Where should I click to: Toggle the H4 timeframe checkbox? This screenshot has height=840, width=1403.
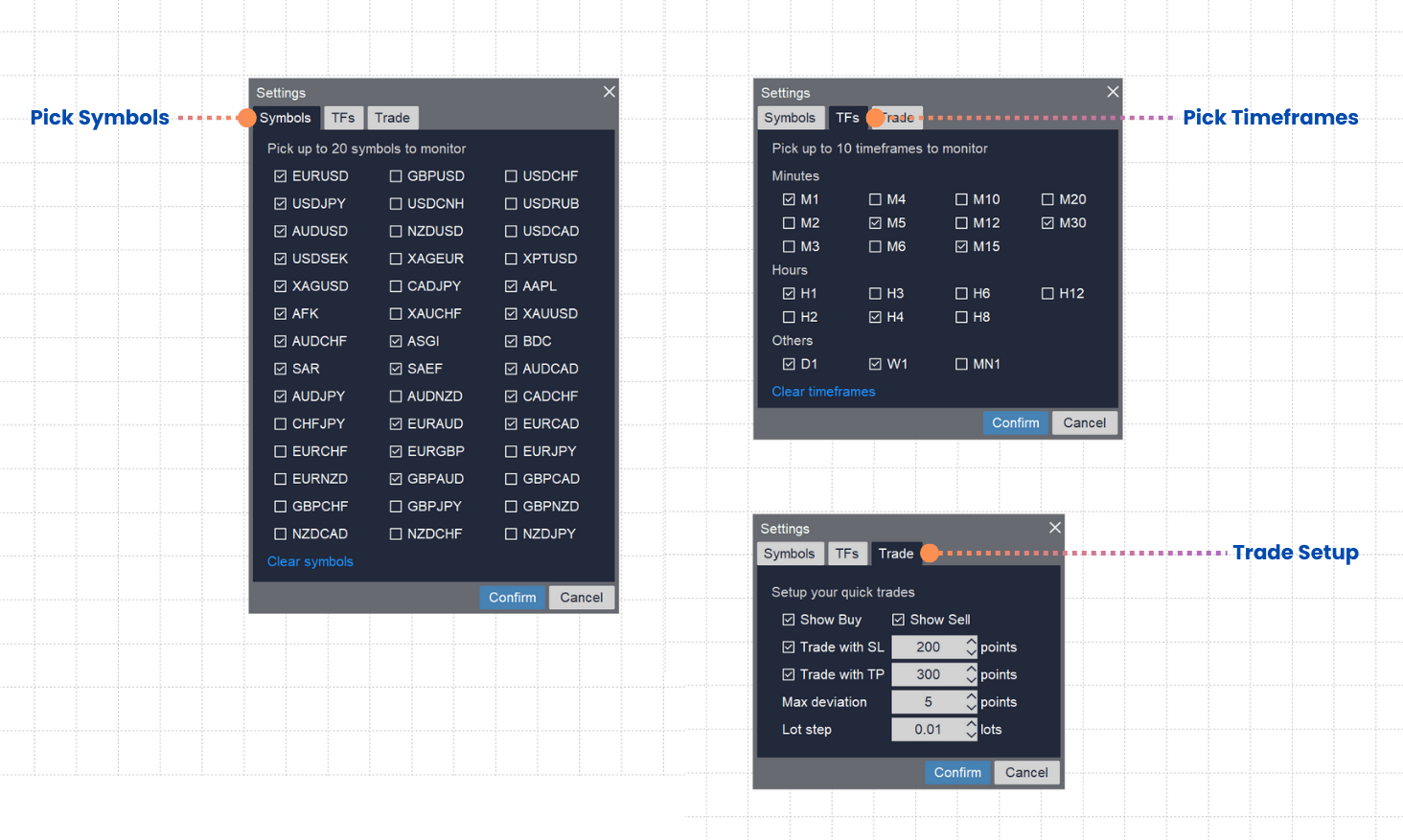(875, 317)
